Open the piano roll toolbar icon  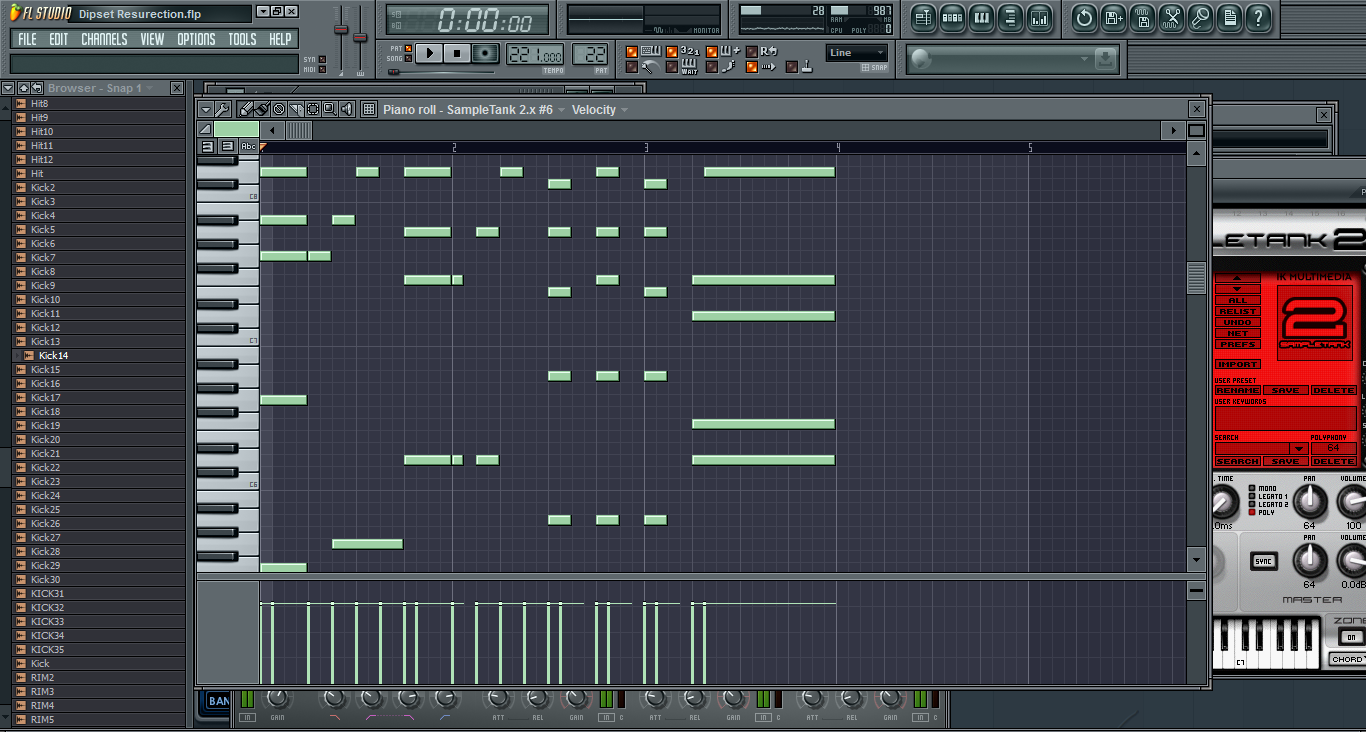[x=981, y=18]
